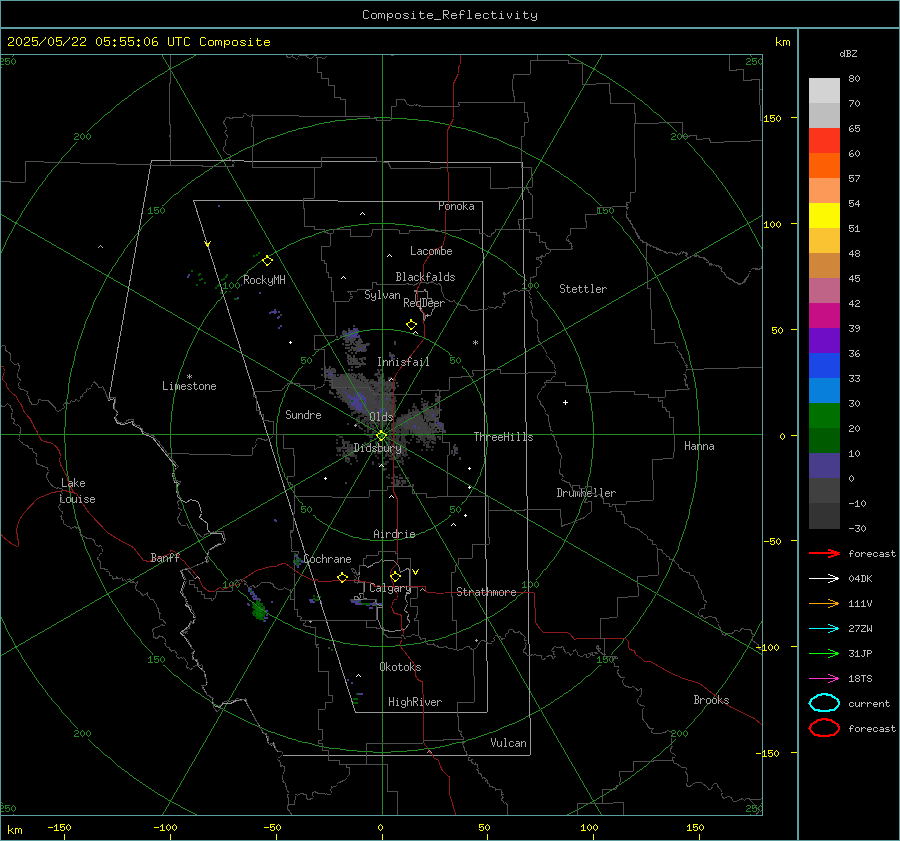Click the red forecast arrow in legend
The height and width of the screenshot is (841, 900).
824,553
